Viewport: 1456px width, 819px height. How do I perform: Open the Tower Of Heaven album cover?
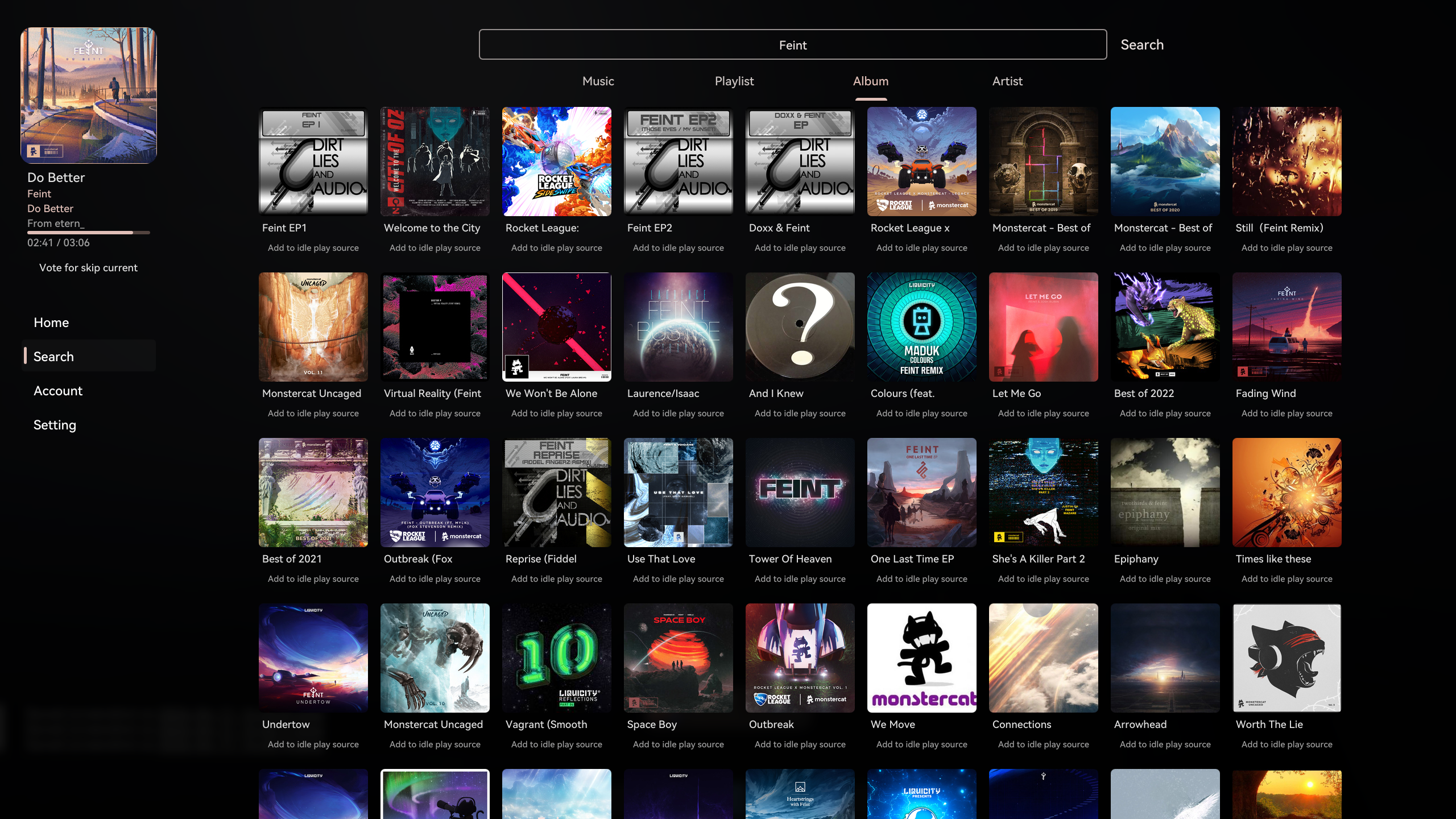point(800,493)
